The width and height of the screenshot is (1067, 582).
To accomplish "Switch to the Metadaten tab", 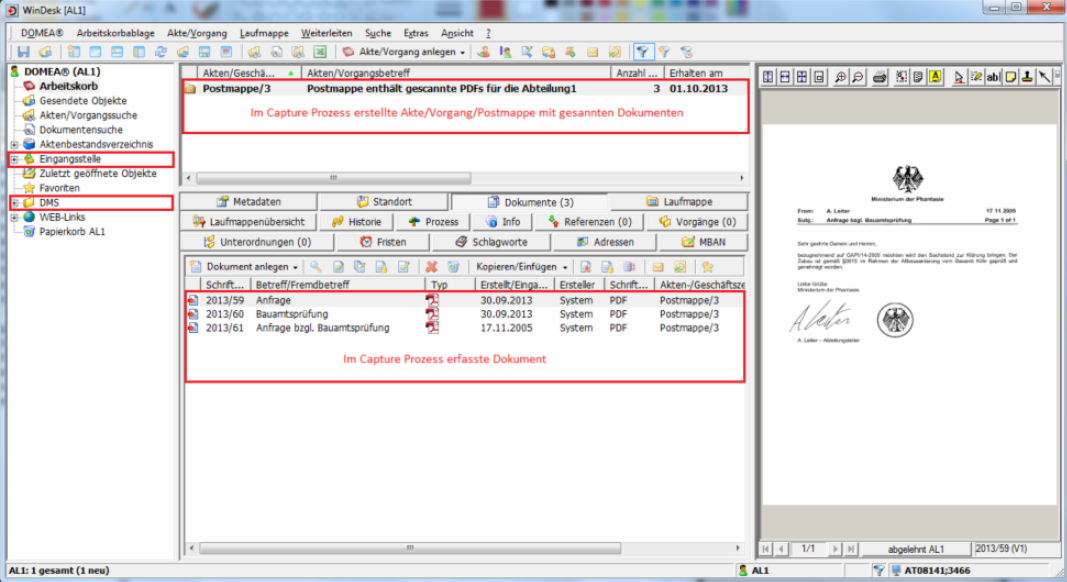I will coord(249,202).
